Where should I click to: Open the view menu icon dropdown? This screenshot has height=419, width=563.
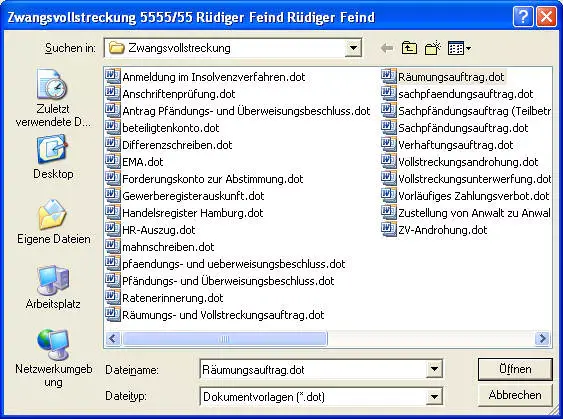[459, 48]
